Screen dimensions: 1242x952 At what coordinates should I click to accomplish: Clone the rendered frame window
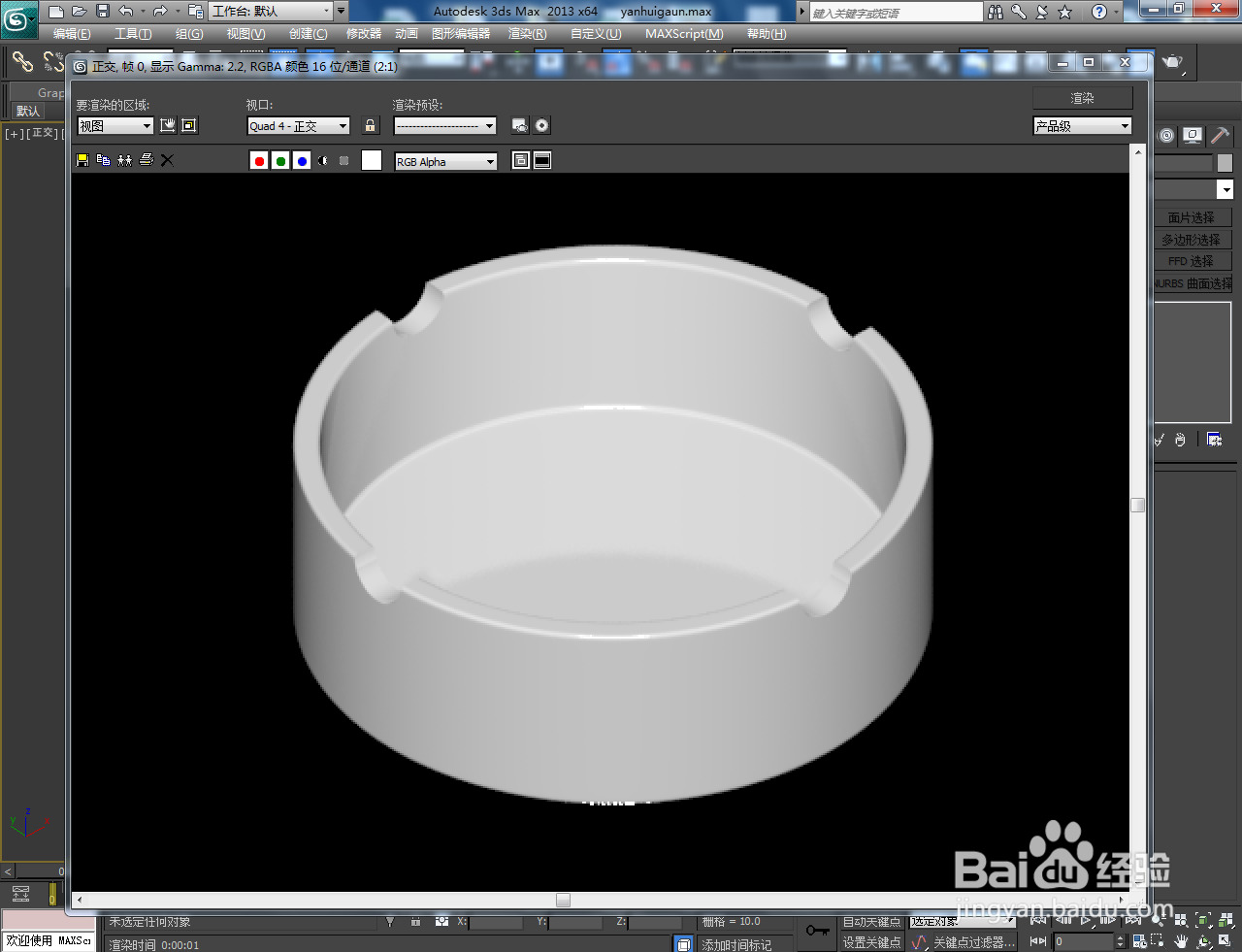125,160
